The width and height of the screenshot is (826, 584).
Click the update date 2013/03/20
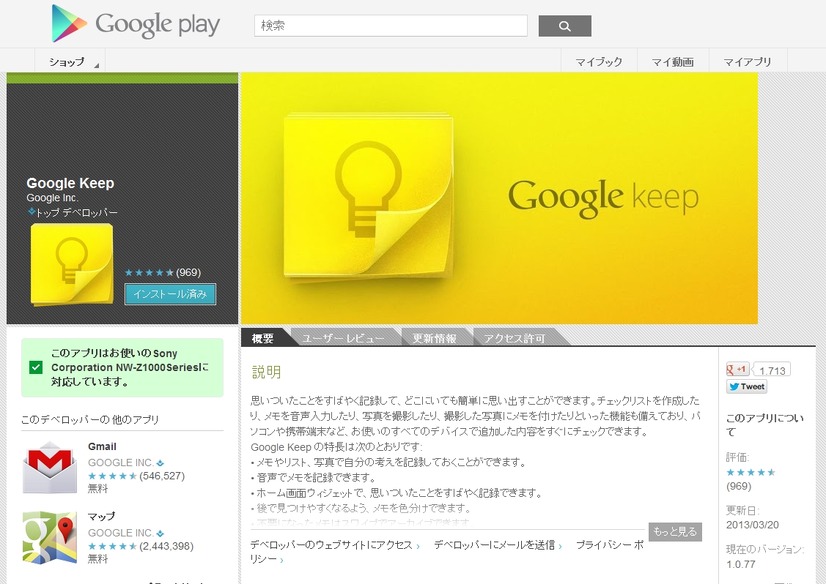click(752, 525)
